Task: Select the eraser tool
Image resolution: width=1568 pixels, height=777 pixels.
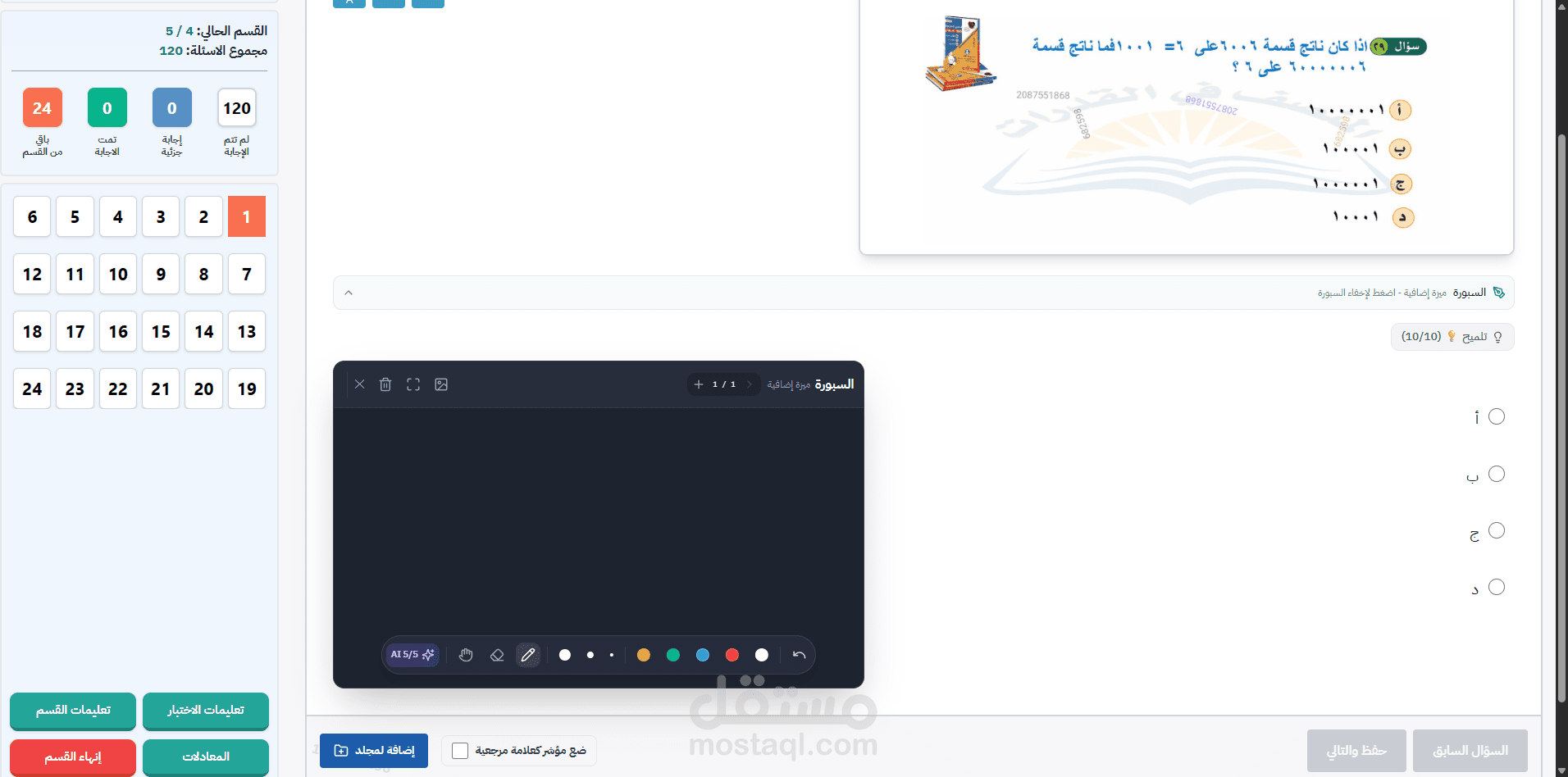Action: [497, 655]
